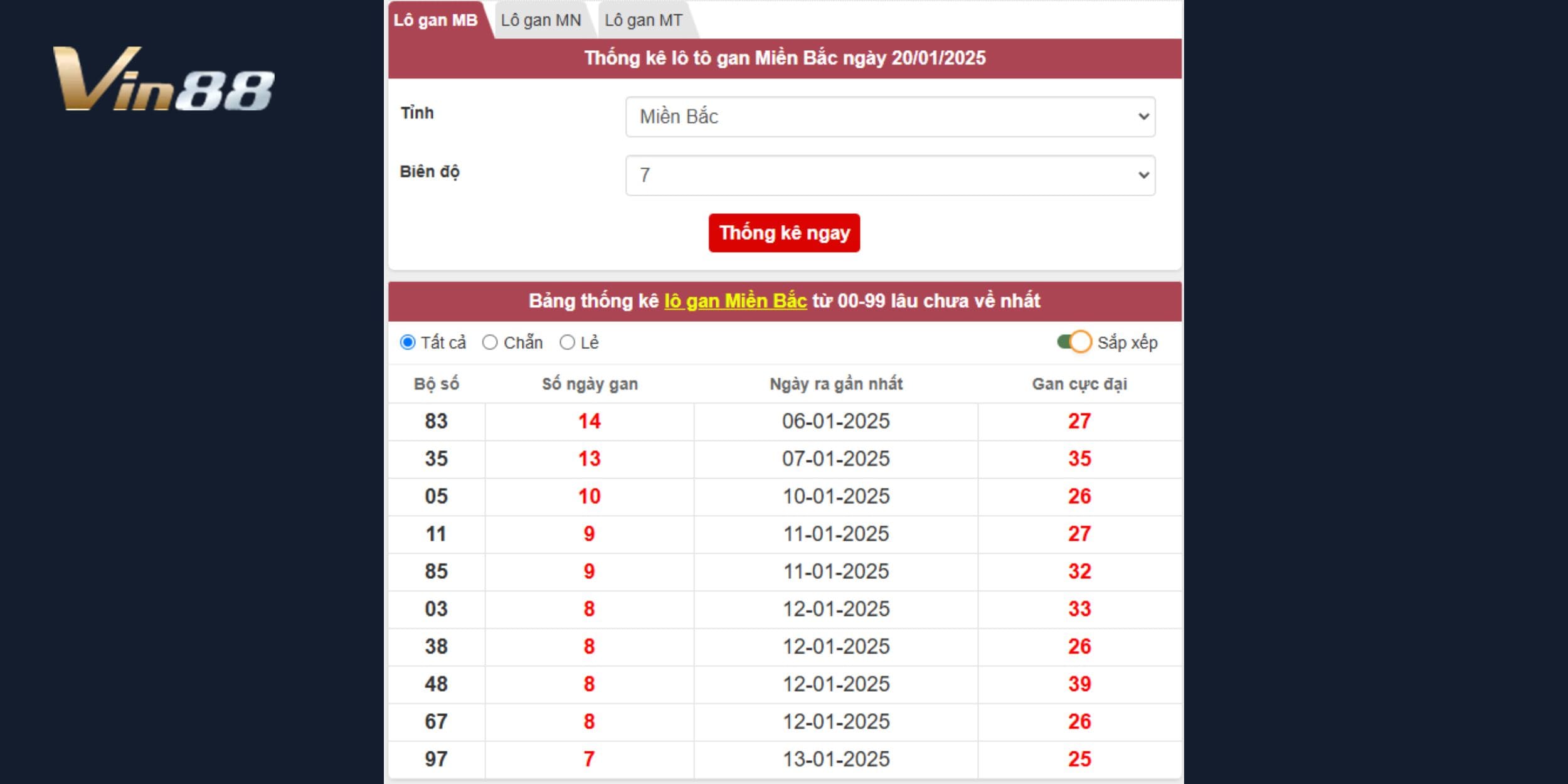1568x784 pixels.
Task: Click the gan days value 7
Action: tap(589, 760)
